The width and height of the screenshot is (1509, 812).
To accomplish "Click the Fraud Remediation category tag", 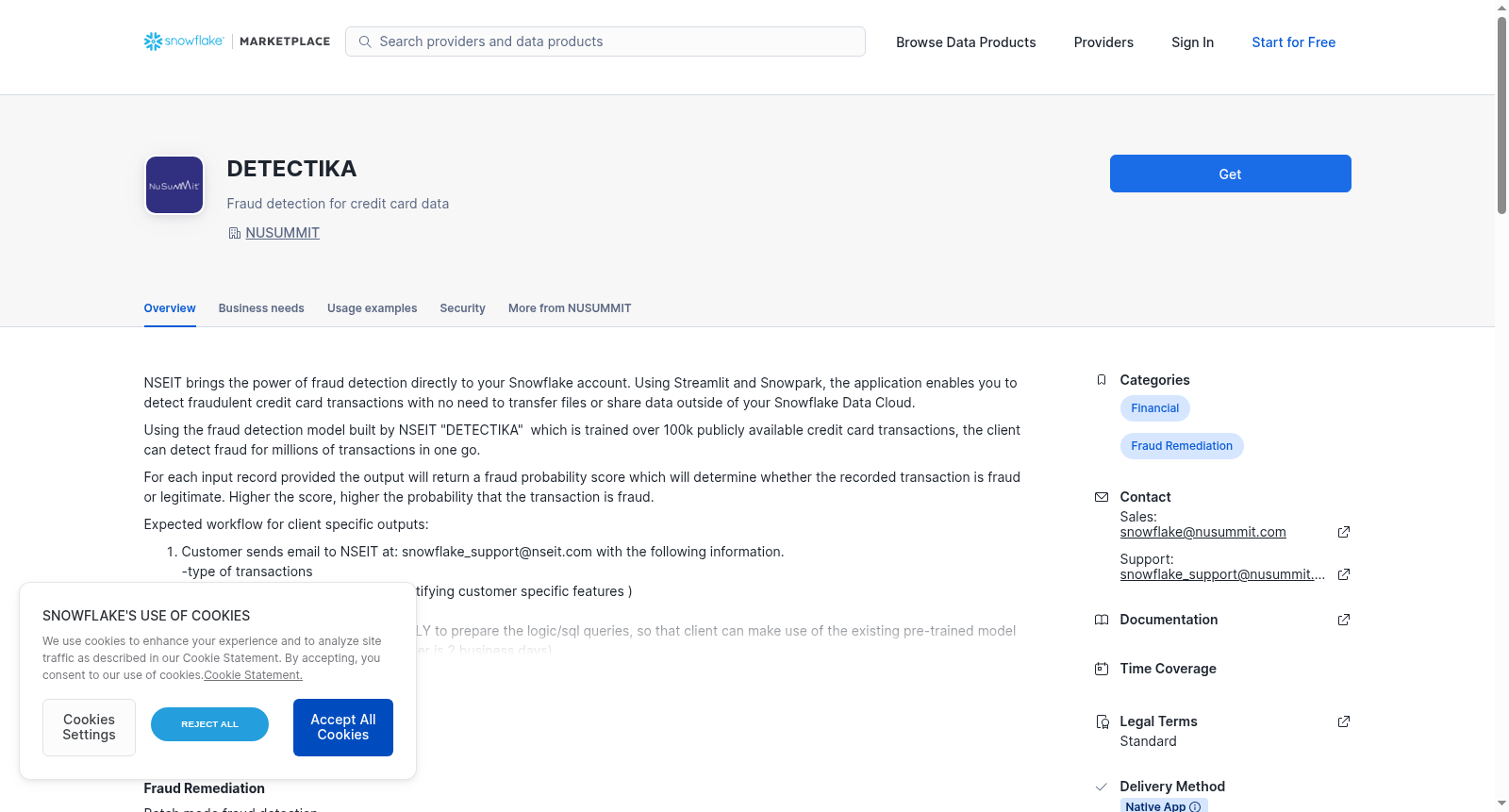I will point(1182,446).
